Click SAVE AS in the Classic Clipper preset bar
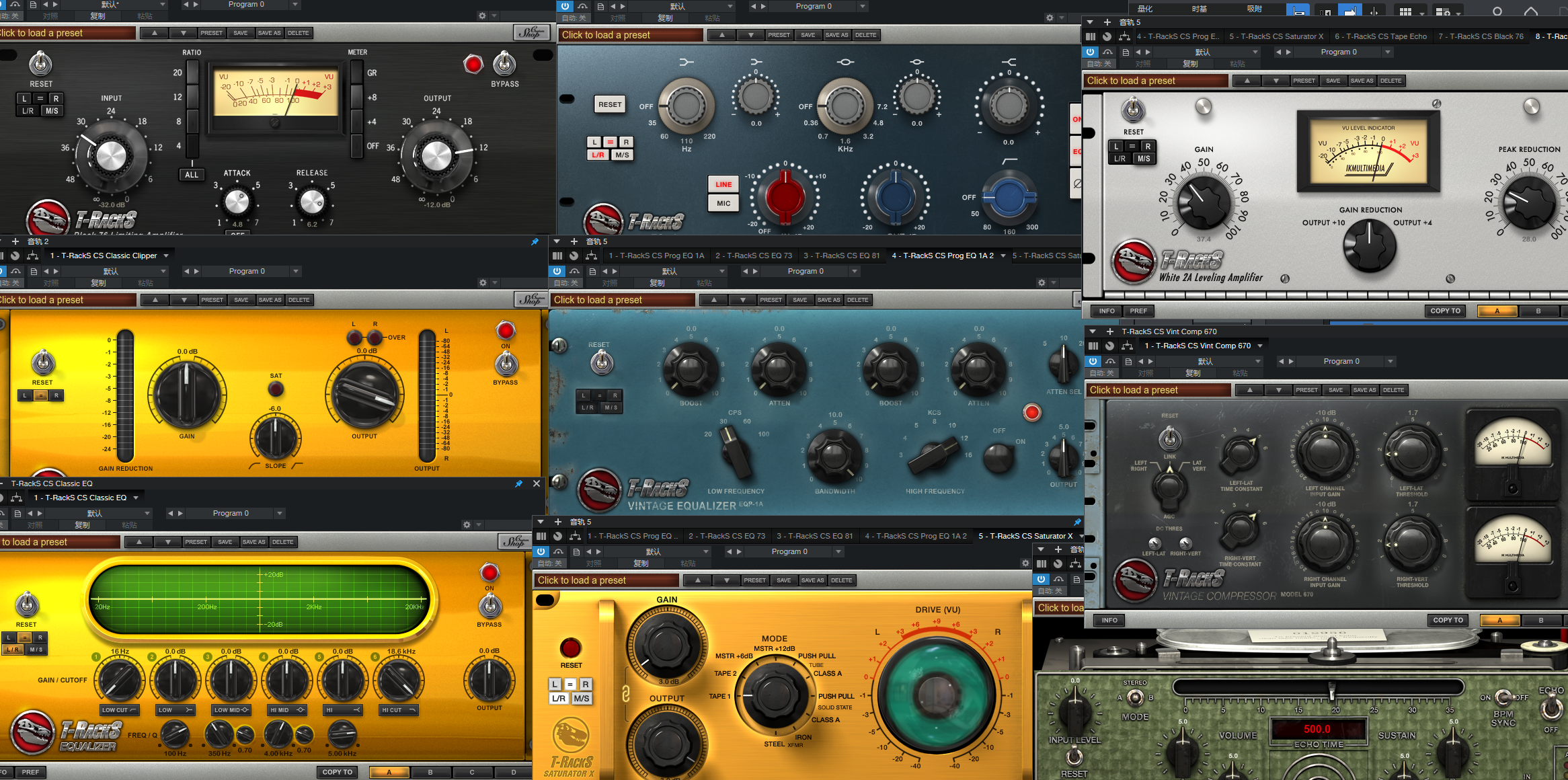Screen dimensions: 1568x780 point(270,300)
